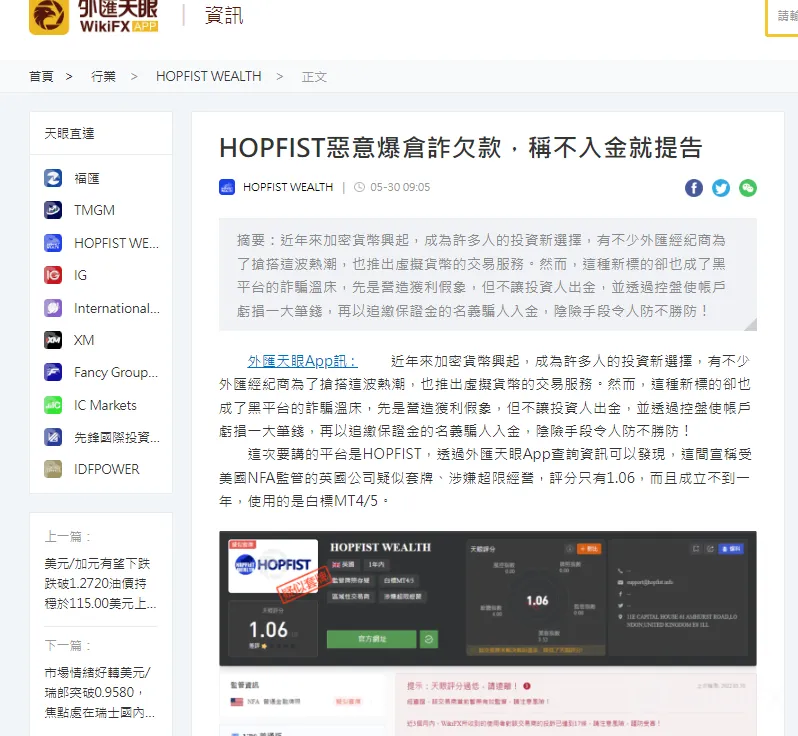Click the Fancy Group broker icon

53,373
